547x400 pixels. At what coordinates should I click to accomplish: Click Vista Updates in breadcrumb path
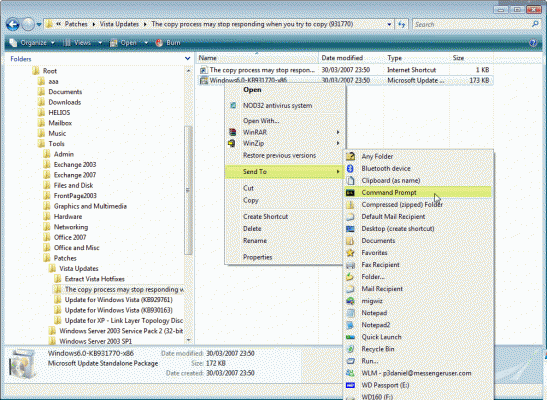(119, 24)
